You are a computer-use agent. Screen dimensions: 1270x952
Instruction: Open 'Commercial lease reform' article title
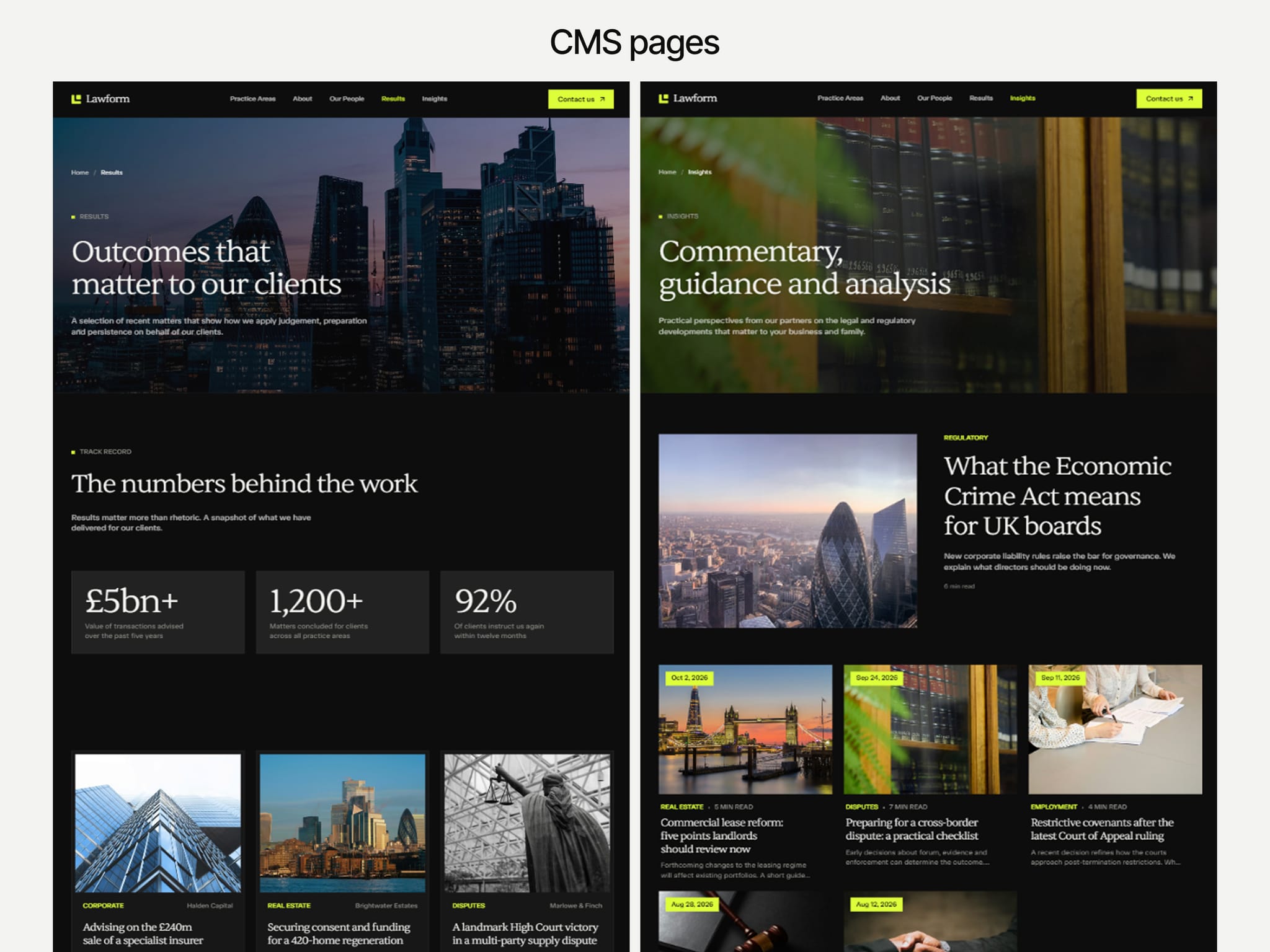(x=722, y=835)
